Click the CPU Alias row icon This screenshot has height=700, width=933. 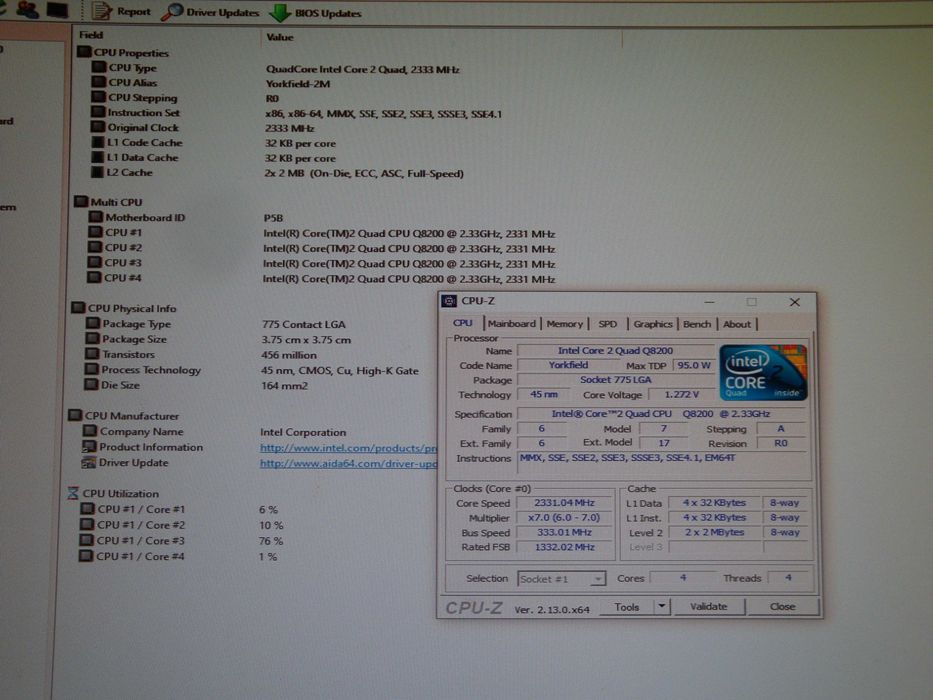(99, 82)
